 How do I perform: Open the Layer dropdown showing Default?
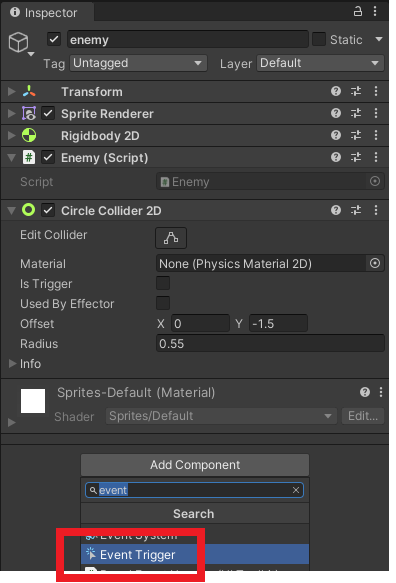pyautogui.click(x=320, y=63)
